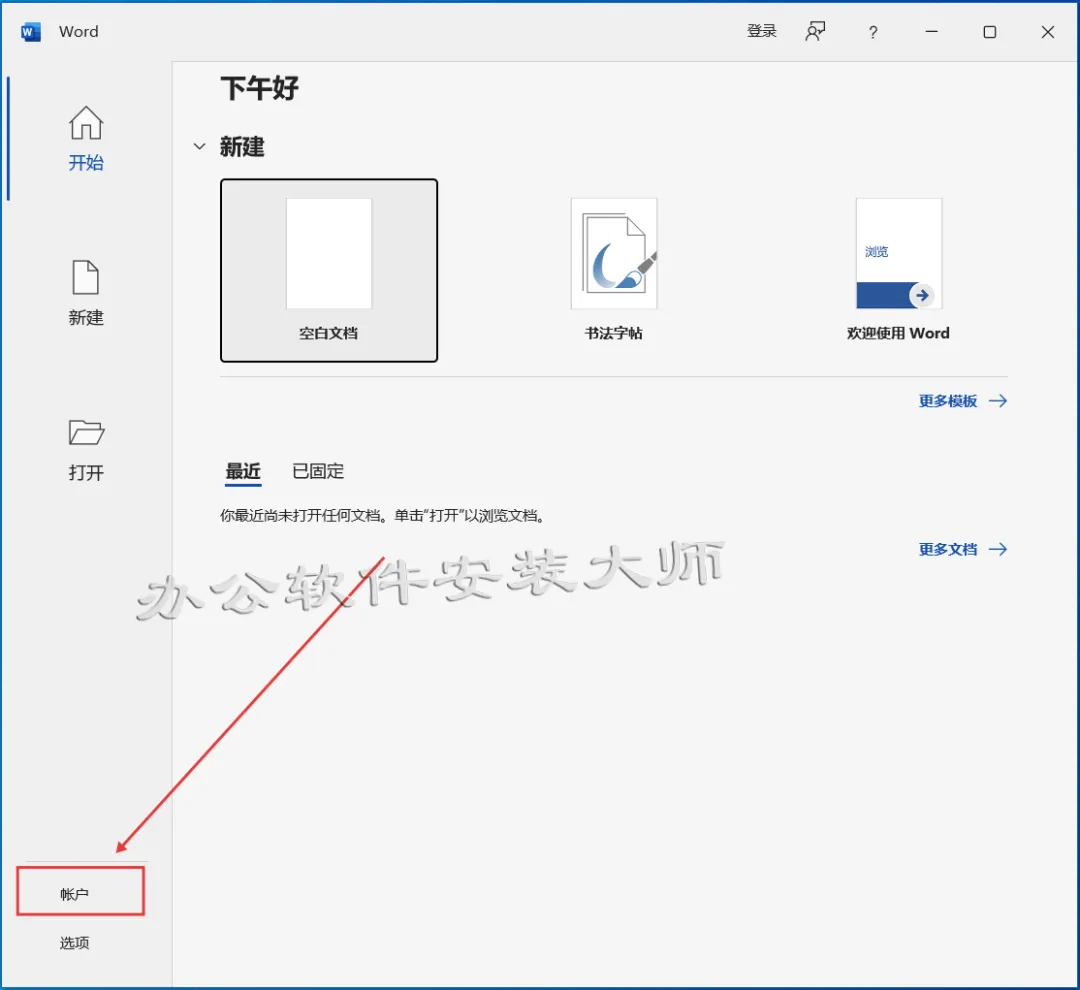Click the 你最近尚未打开任何文档 message text

(x=383, y=515)
